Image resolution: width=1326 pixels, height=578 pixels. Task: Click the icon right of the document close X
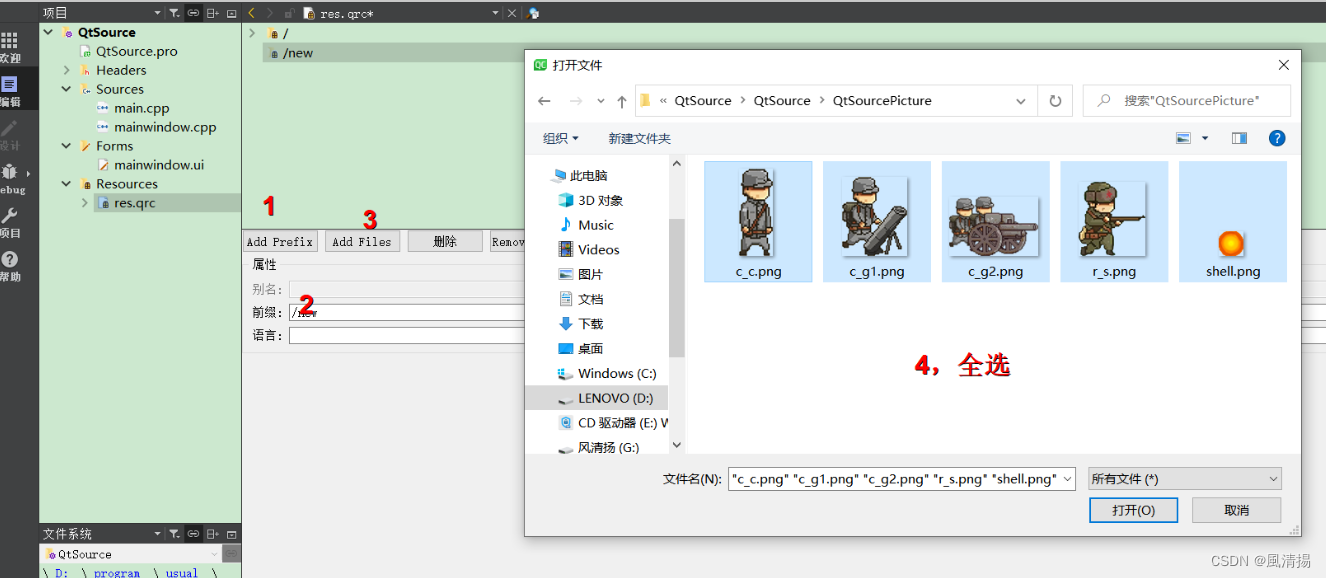point(533,13)
